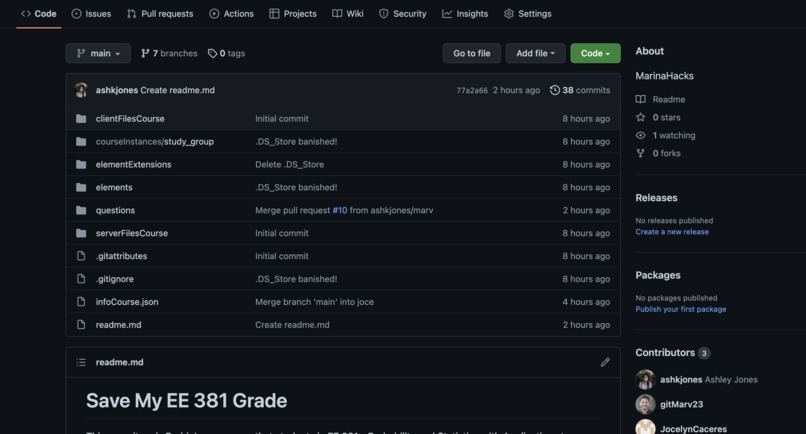The height and width of the screenshot is (434, 806).
Task: Click the readme.md file icon in file list
Action: 81,324
